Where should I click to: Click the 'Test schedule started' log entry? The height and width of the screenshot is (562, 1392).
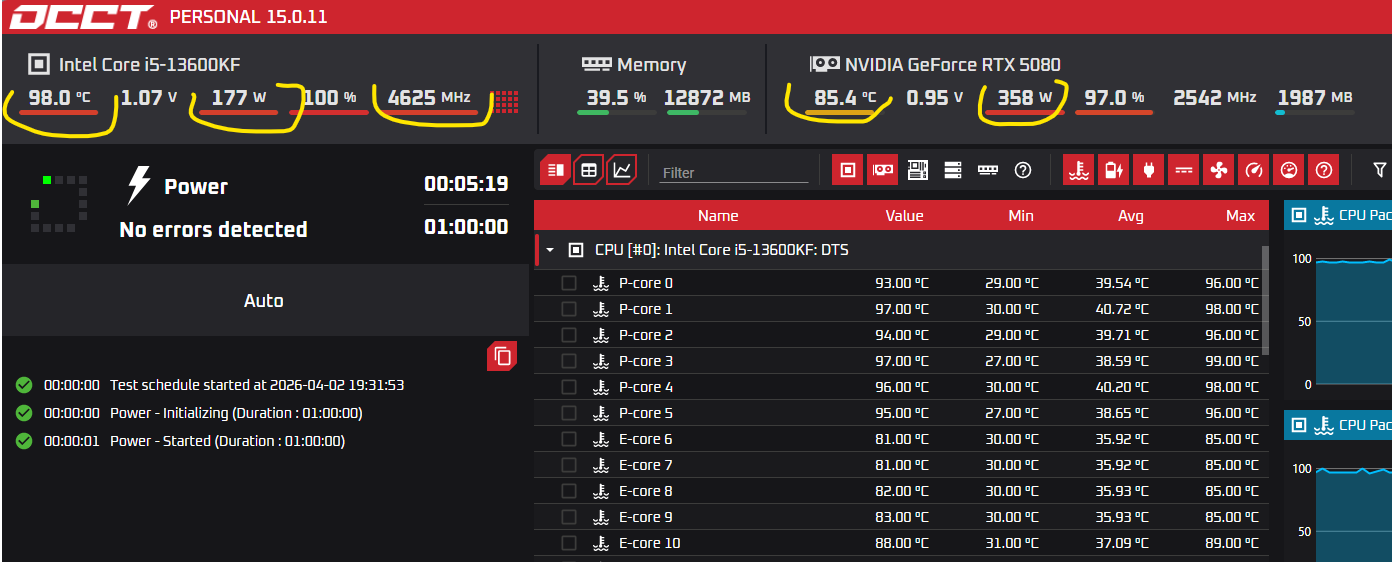tap(257, 385)
